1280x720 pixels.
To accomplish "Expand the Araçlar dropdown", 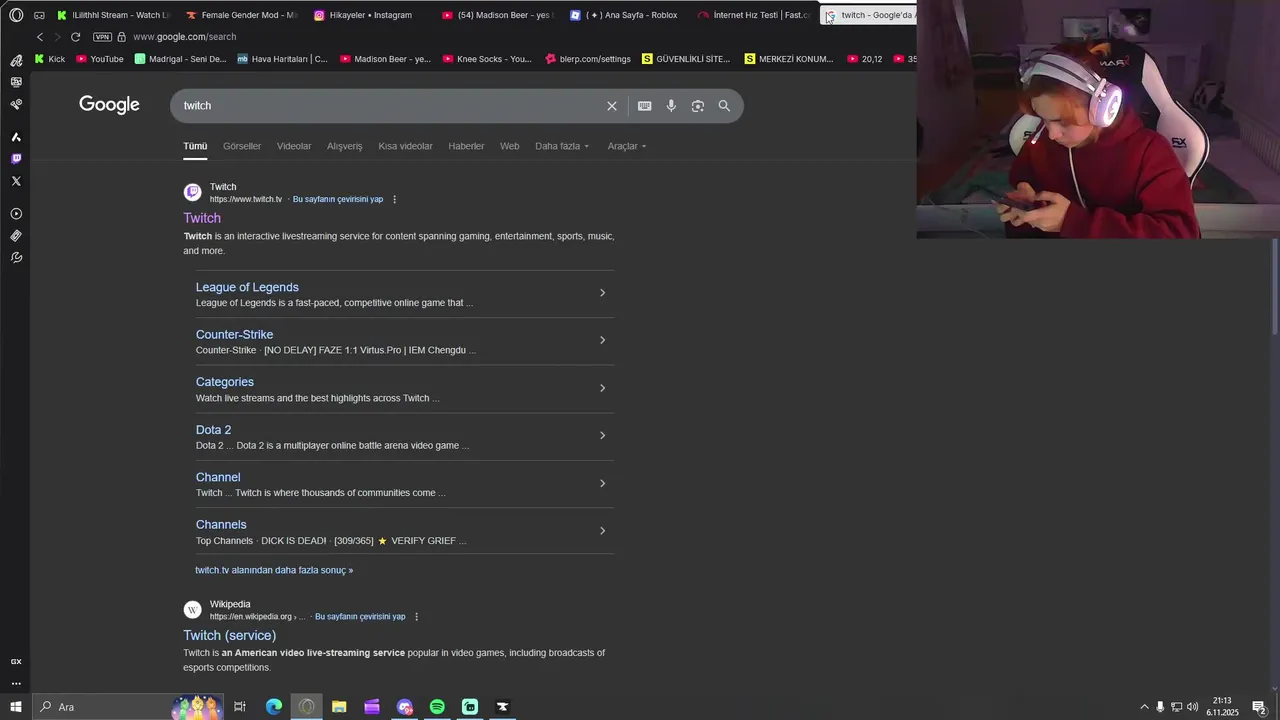I will pos(627,146).
